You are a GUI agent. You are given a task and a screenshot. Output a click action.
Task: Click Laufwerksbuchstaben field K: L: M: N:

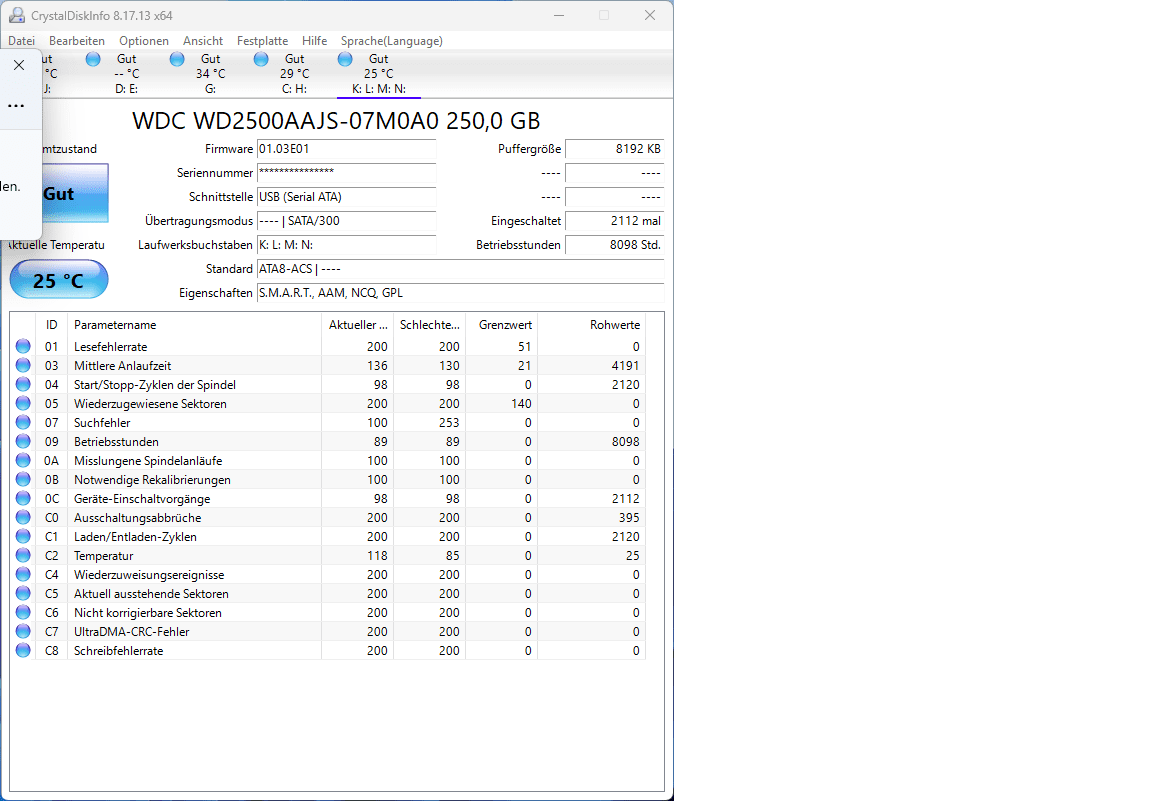346,245
